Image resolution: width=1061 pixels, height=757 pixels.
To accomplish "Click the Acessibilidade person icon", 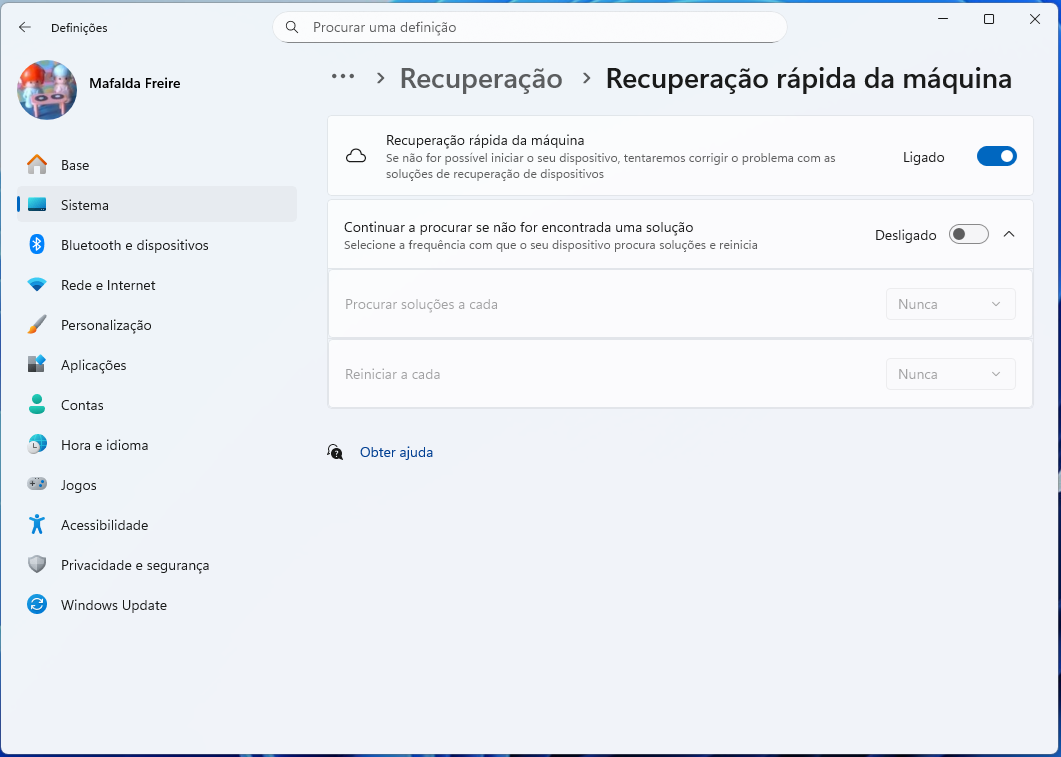I will pyautogui.click(x=37, y=525).
